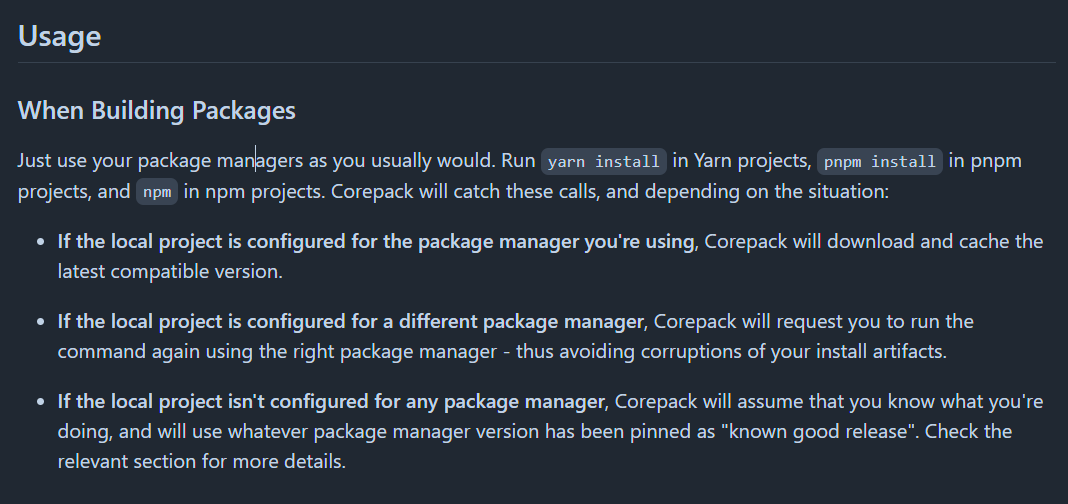The image size is (1068, 504).
Task: Click the divider line under Usage heading
Action: pyautogui.click(x=537, y=63)
